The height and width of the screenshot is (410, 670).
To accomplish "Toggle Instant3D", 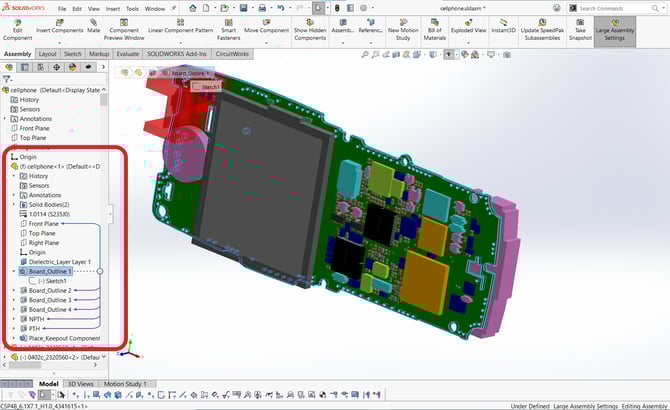I will tap(503, 26).
